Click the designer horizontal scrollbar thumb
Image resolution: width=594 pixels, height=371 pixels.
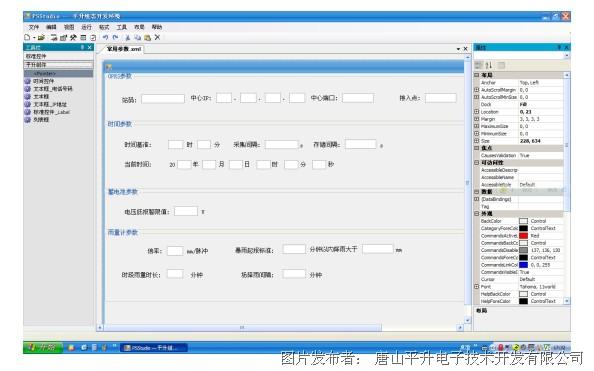[242, 327]
